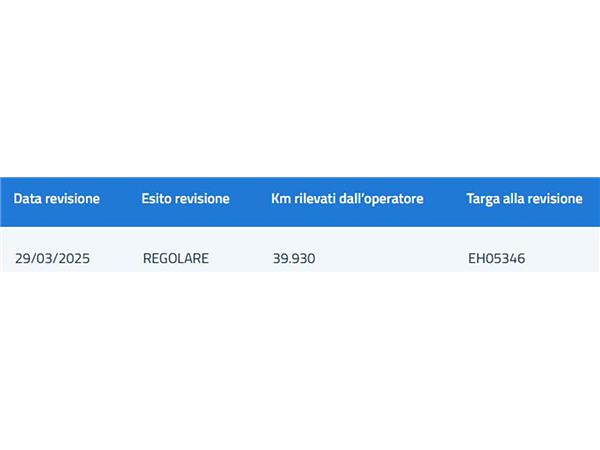Sort by the Data revisione column header
This screenshot has height=450, width=600.
tap(57, 199)
